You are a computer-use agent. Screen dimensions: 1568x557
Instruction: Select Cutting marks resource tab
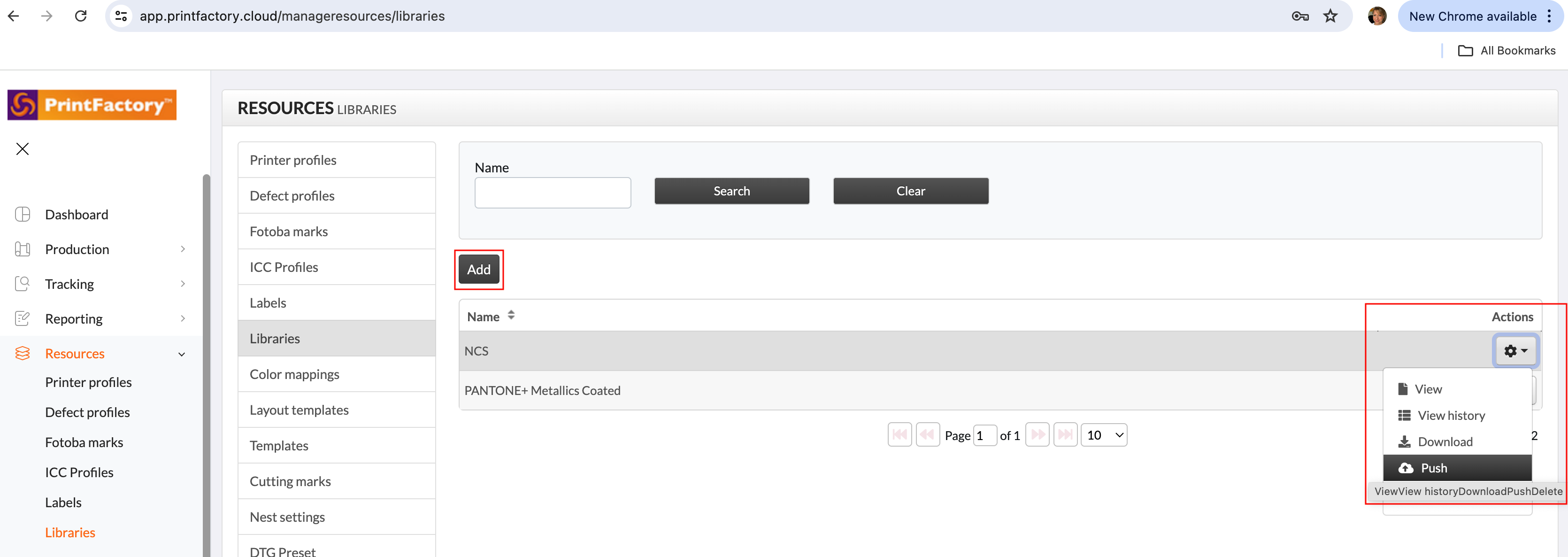(x=337, y=481)
